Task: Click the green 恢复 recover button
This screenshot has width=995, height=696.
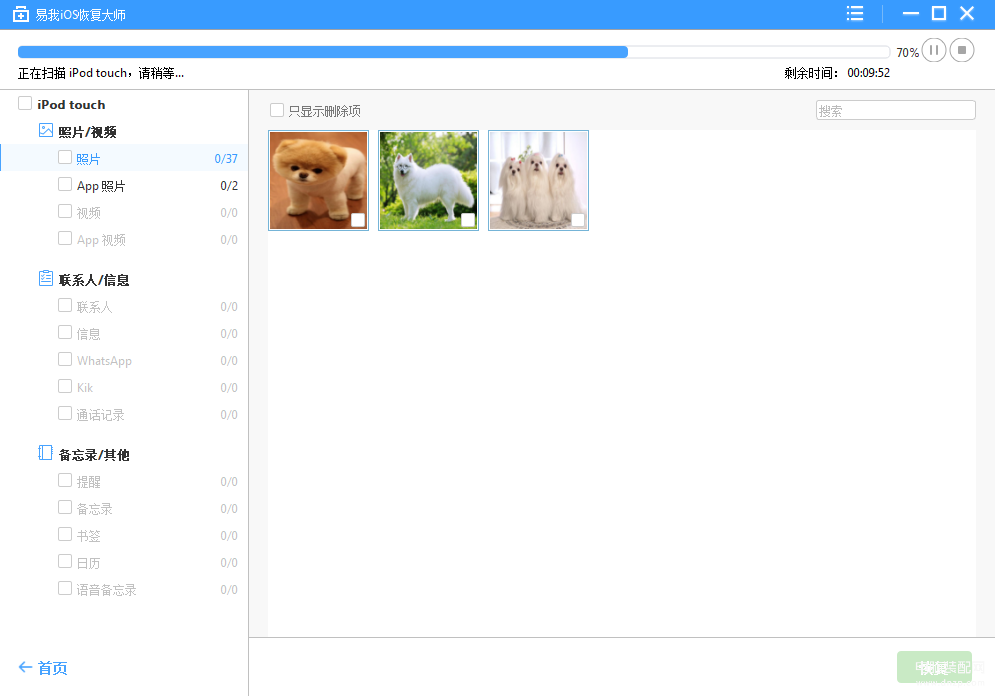Action: tap(934, 667)
